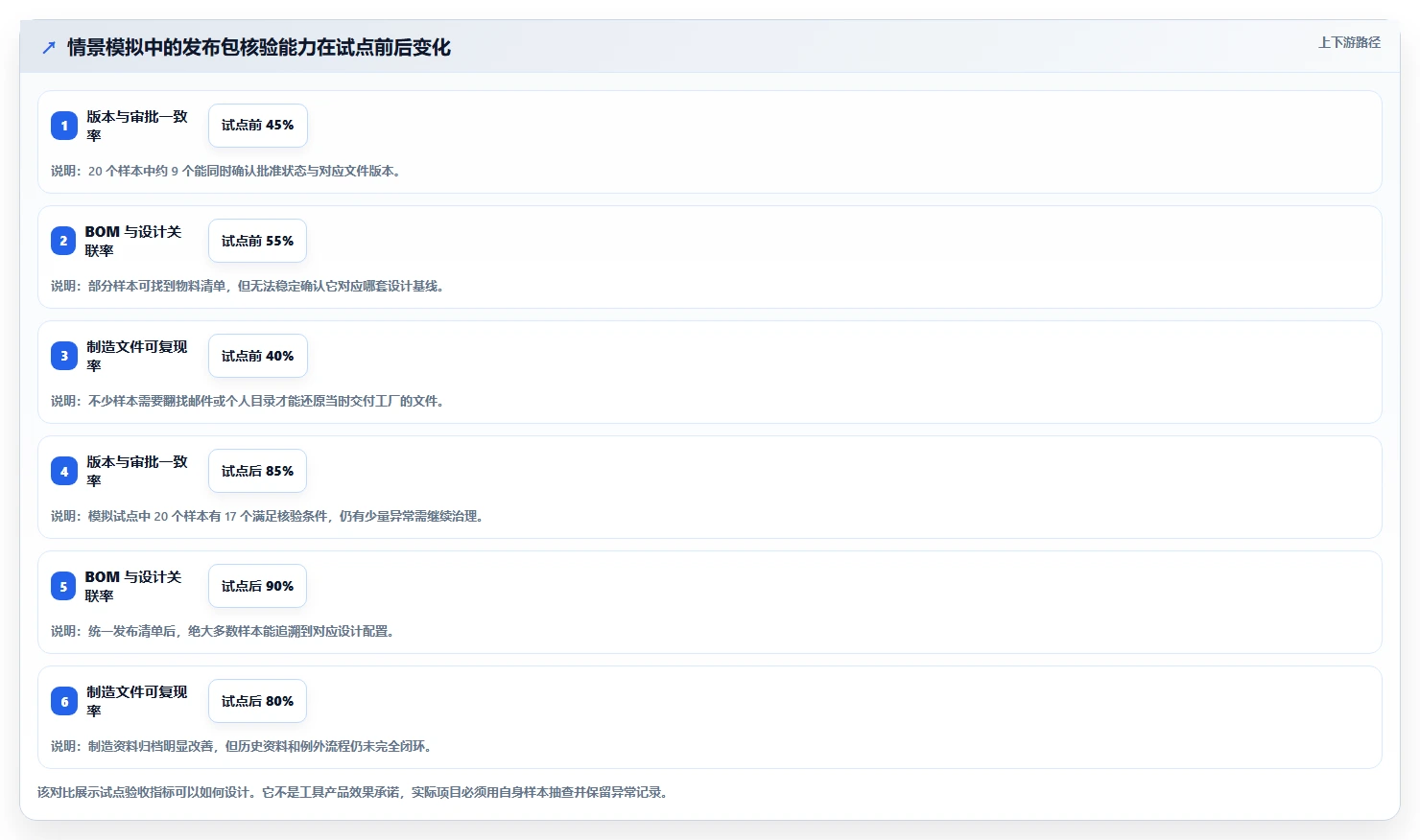Click the 版本与审批一致率 label in row 4
Screen dimensions: 1420x840
(137, 471)
